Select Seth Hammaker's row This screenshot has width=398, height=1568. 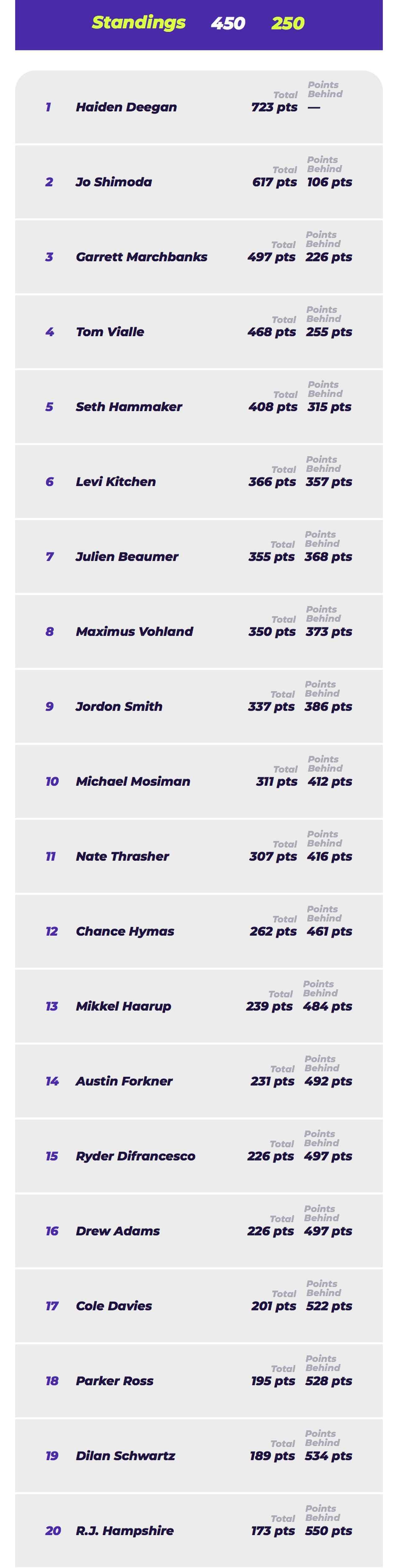click(199, 407)
